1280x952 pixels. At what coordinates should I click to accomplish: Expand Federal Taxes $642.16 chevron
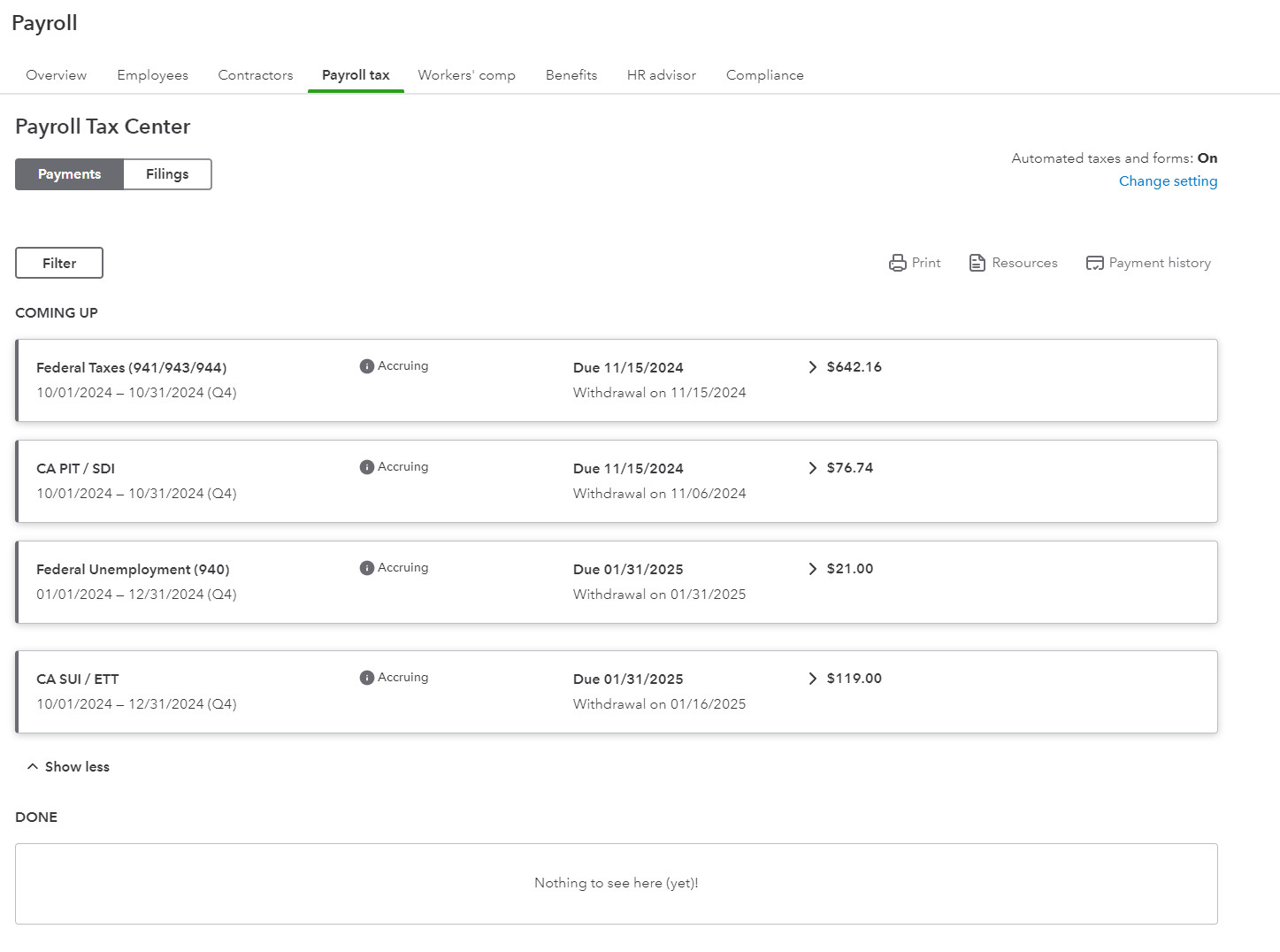tap(812, 367)
